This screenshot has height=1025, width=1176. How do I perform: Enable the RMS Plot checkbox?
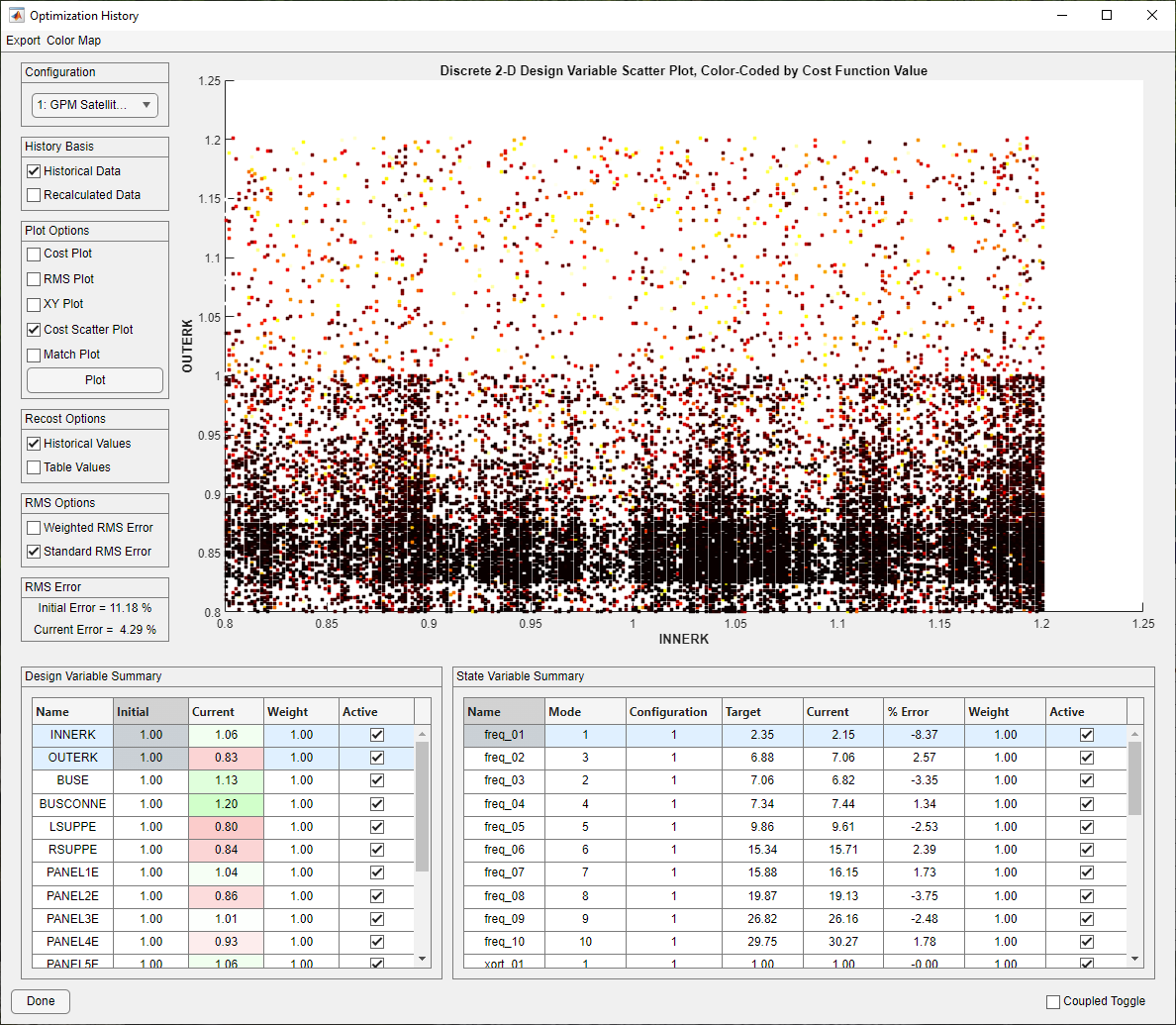pos(34,279)
